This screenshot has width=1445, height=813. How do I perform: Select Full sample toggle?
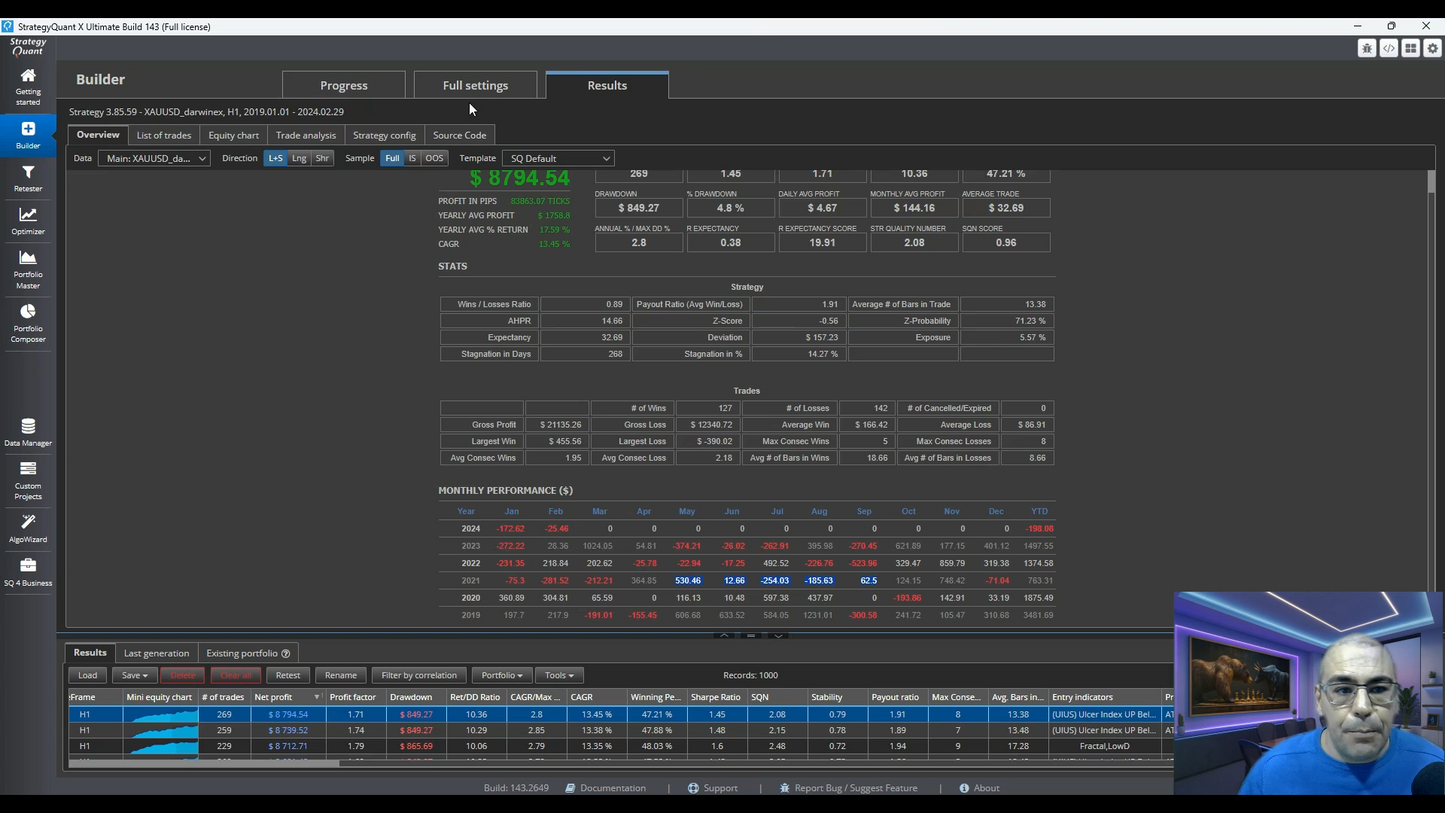pos(392,158)
